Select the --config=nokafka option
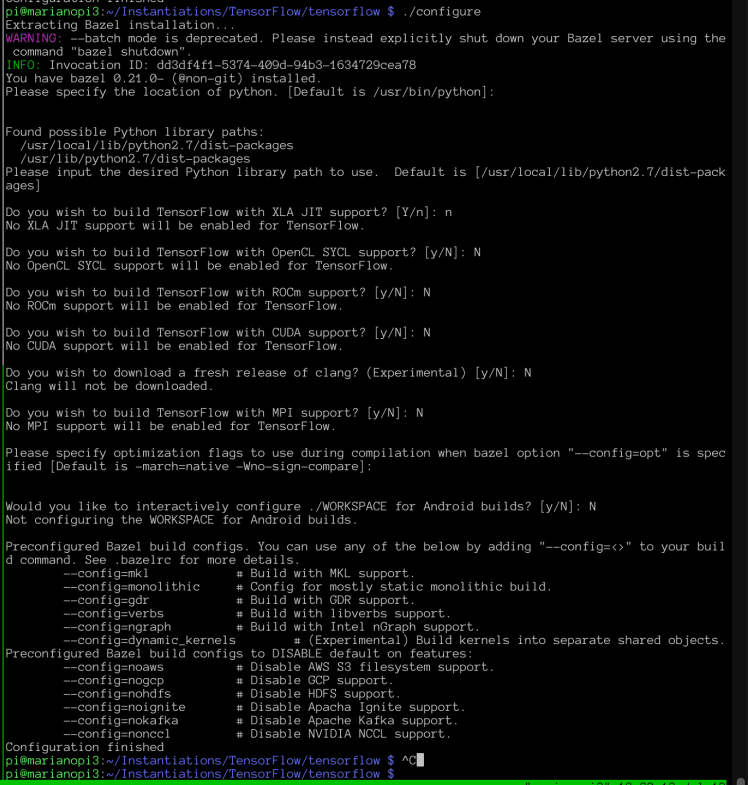Image resolution: width=748 pixels, height=785 pixels. coord(121,721)
